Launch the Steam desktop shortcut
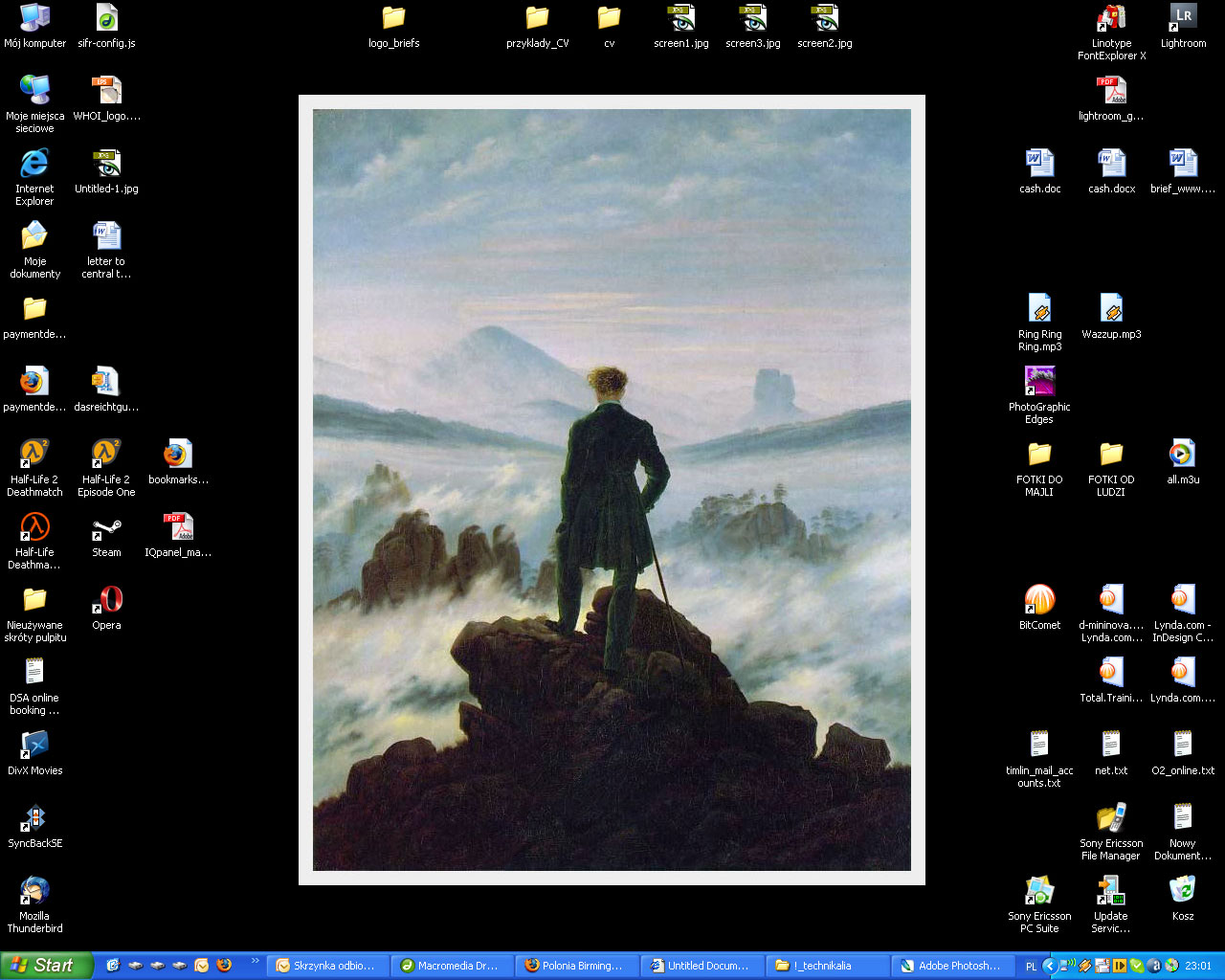Viewport: 1225px width, 980px height. click(106, 528)
